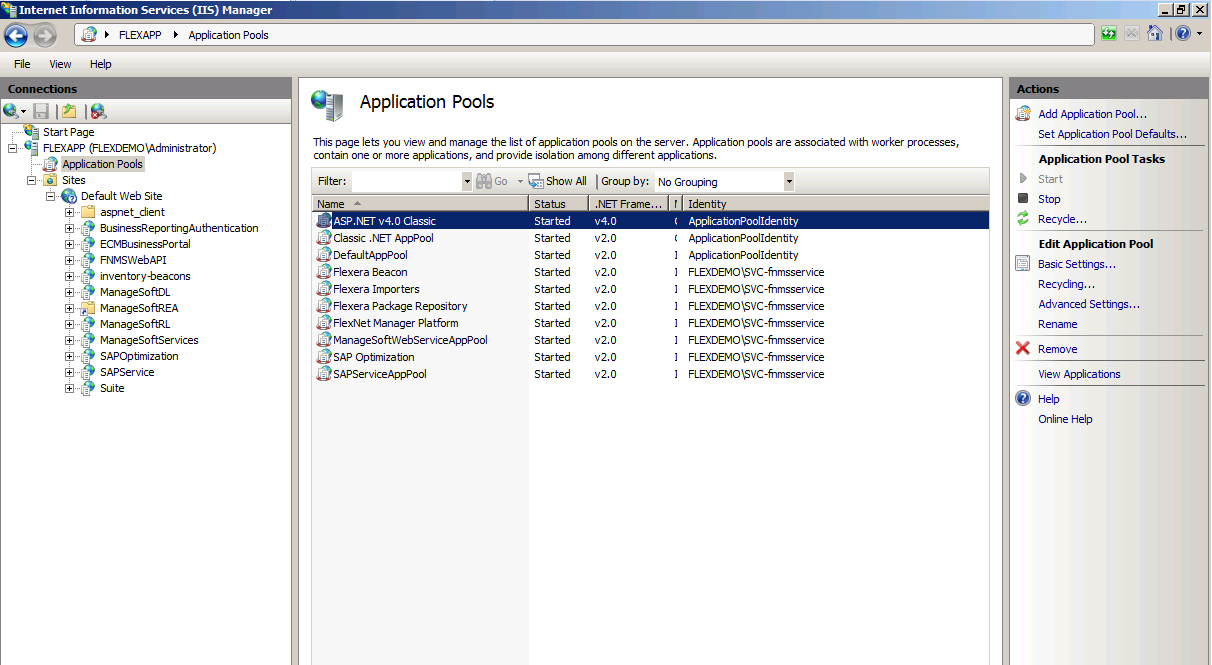Click Online Help link
This screenshot has width=1212, height=665.
[x=1065, y=419]
